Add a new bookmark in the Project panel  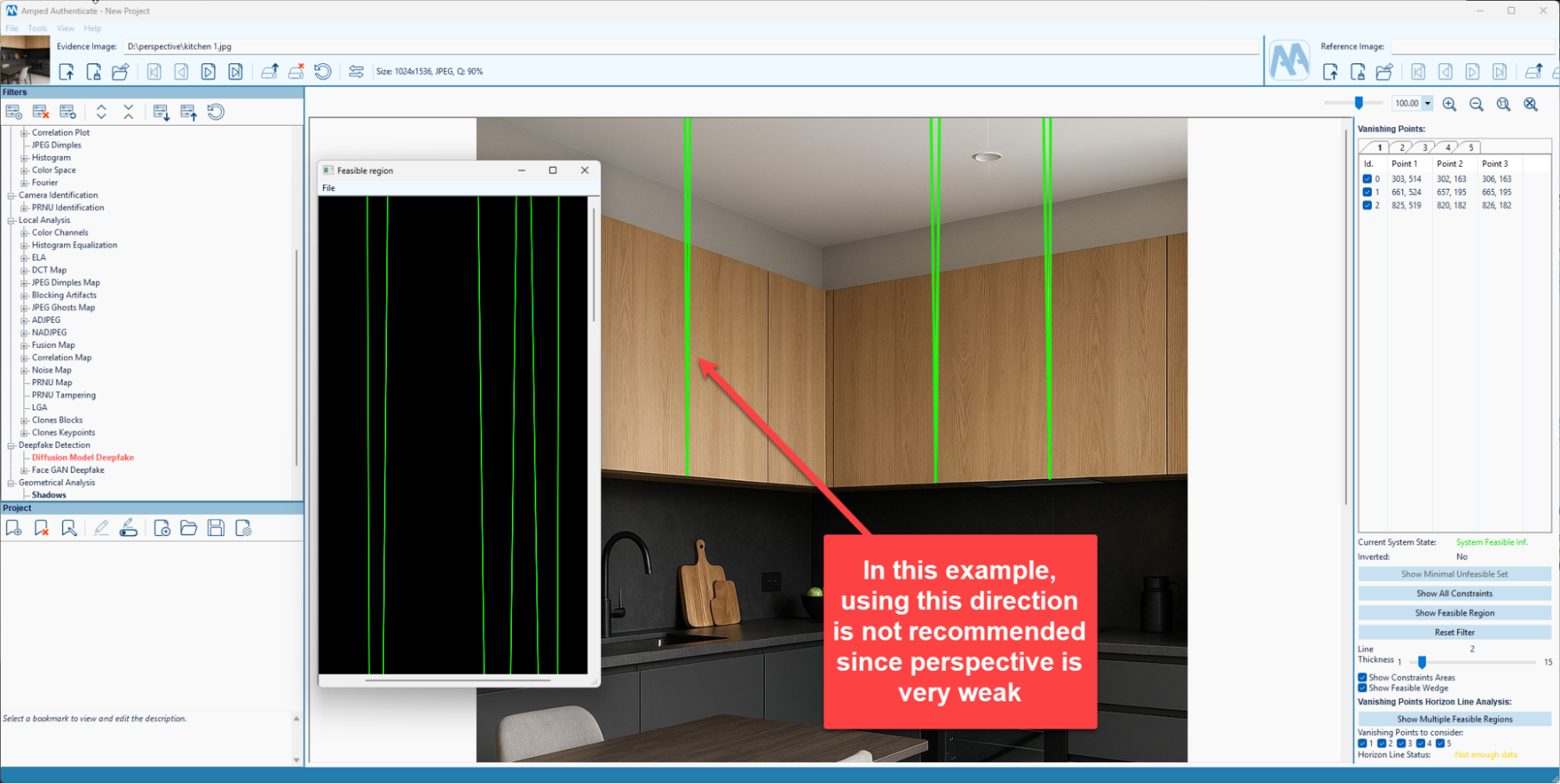pyautogui.click(x=13, y=527)
